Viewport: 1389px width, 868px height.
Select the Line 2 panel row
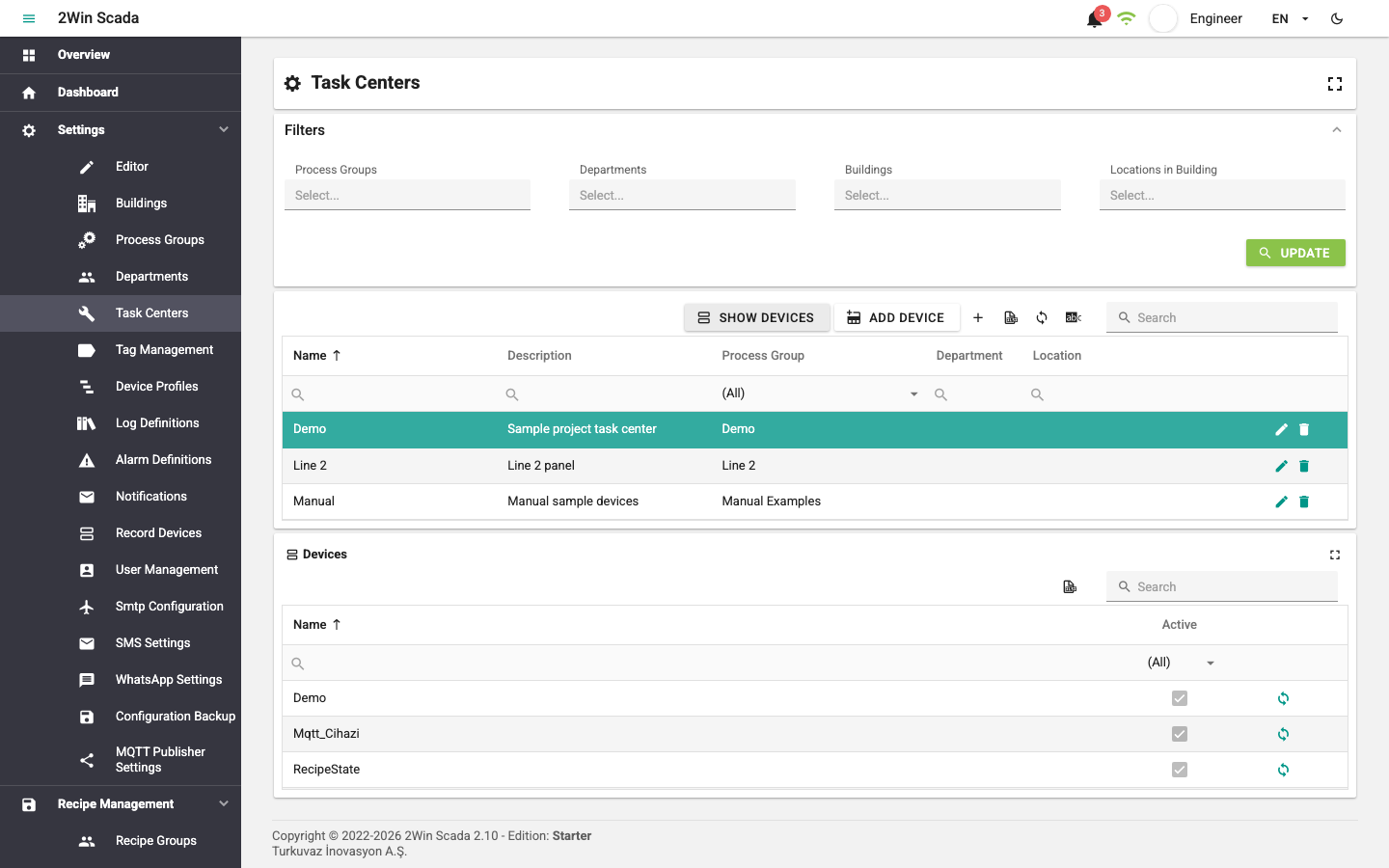pos(815,466)
